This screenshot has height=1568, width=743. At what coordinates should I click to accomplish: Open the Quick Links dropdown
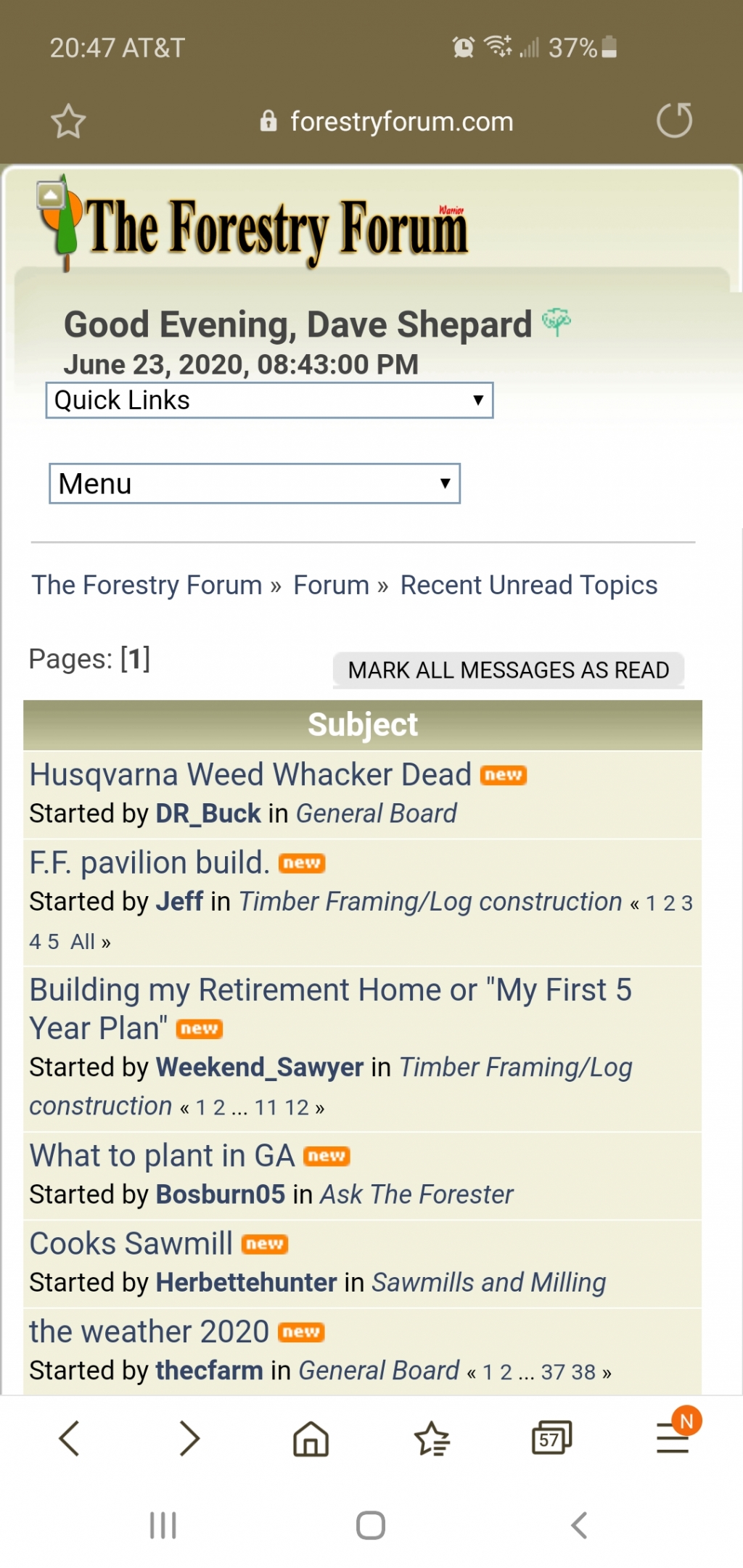[x=269, y=401]
